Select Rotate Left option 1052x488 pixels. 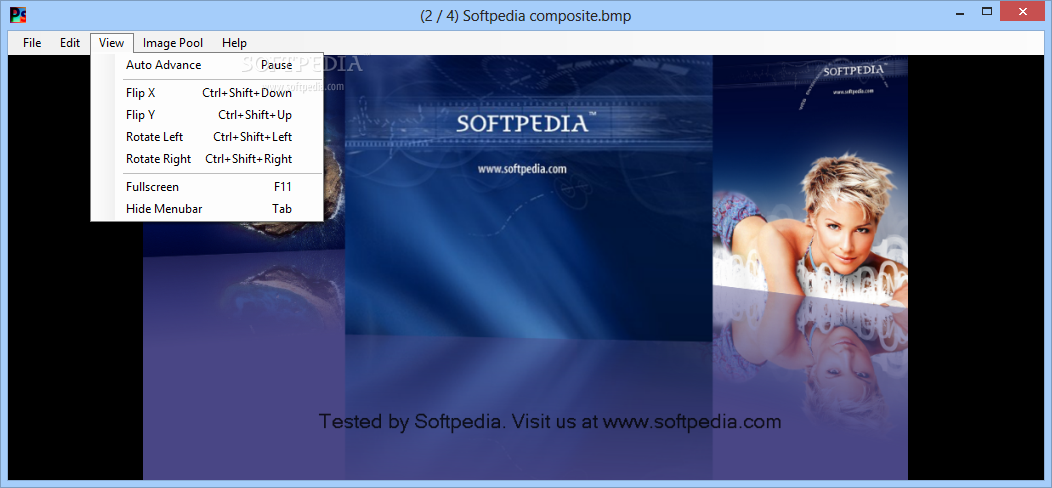[207, 137]
